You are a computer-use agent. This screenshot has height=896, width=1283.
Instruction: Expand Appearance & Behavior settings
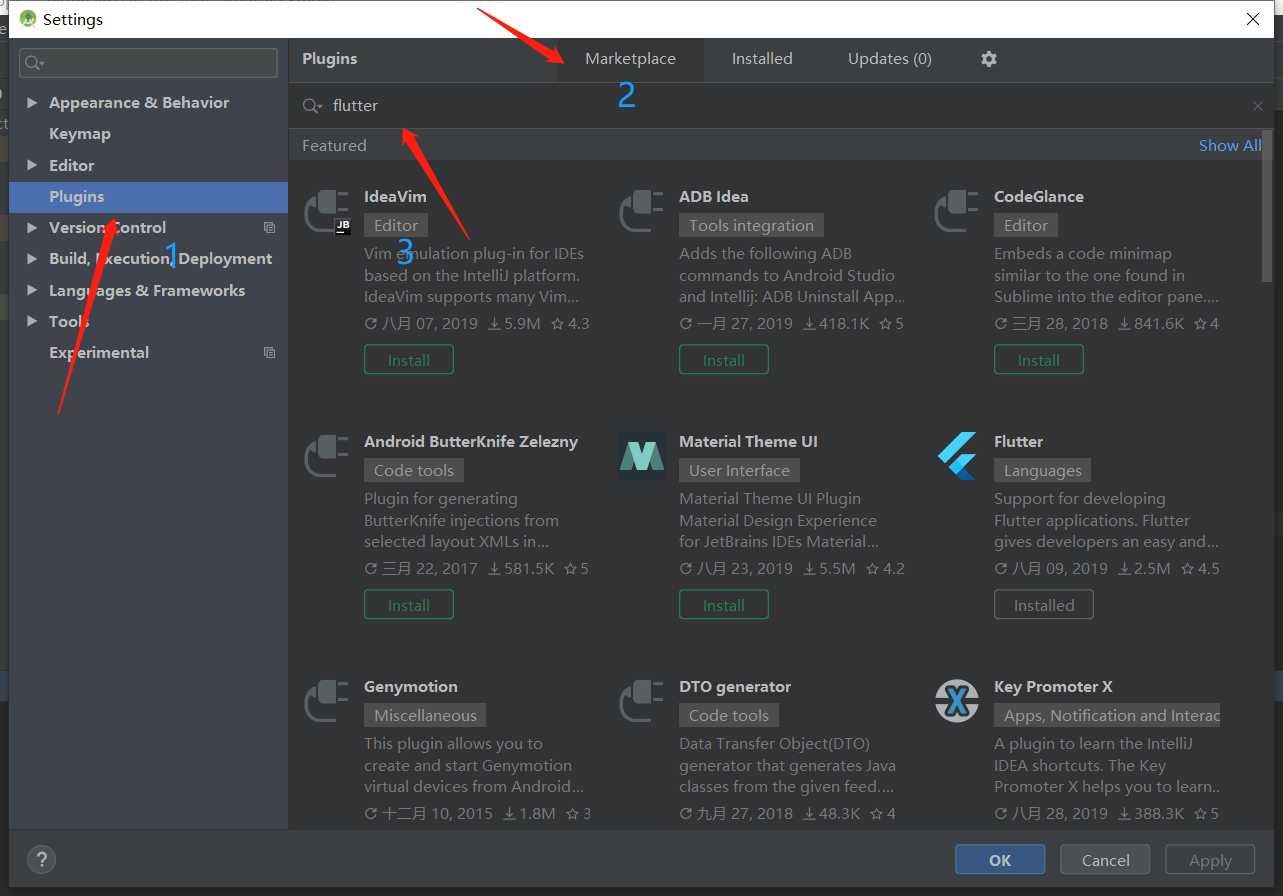click(33, 103)
